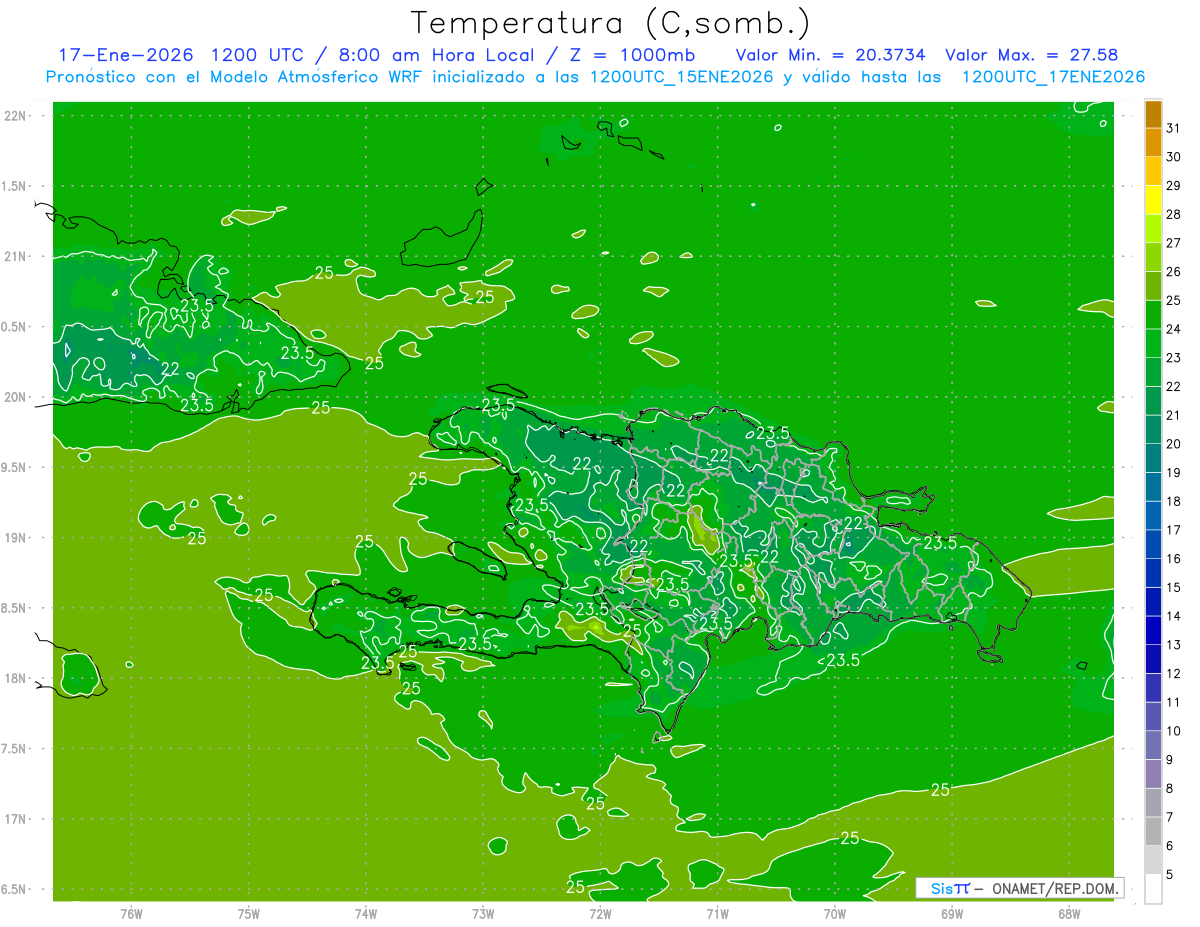Screen dimensions: 1200x927
Task: Click the '70W' longitude axis label
Action: point(835,914)
